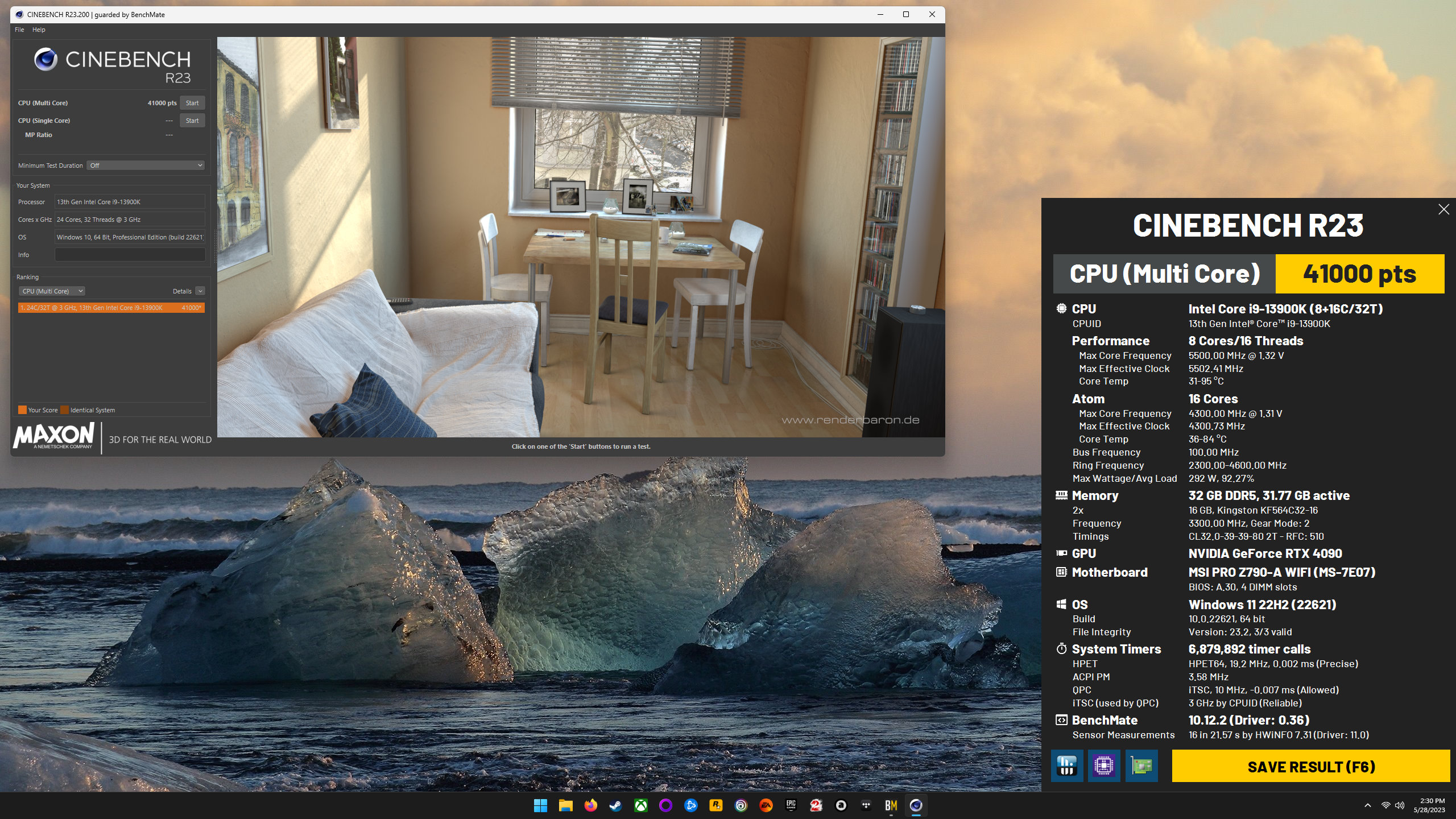The image size is (1456, 819).
Task: Open the Wi-Fi network tray icon
Action: (1386, 805)
